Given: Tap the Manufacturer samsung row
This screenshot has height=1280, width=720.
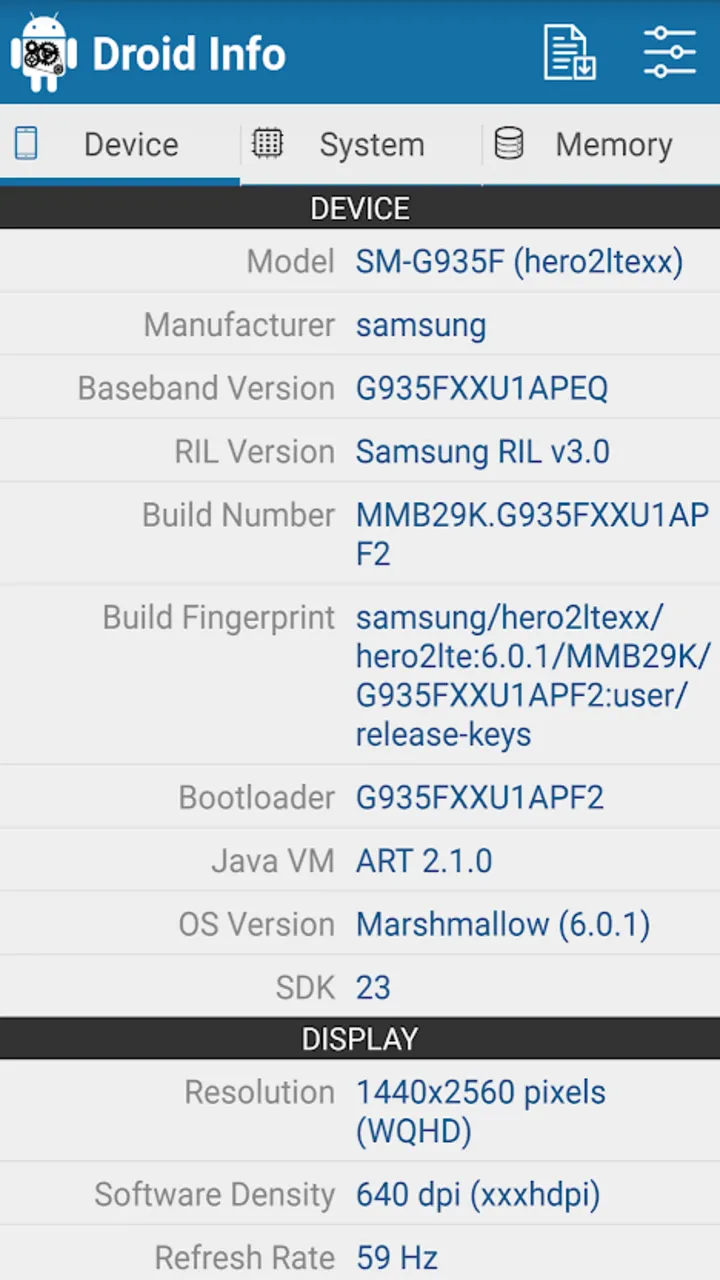Looking at the screenshot, I should [360, 325].
